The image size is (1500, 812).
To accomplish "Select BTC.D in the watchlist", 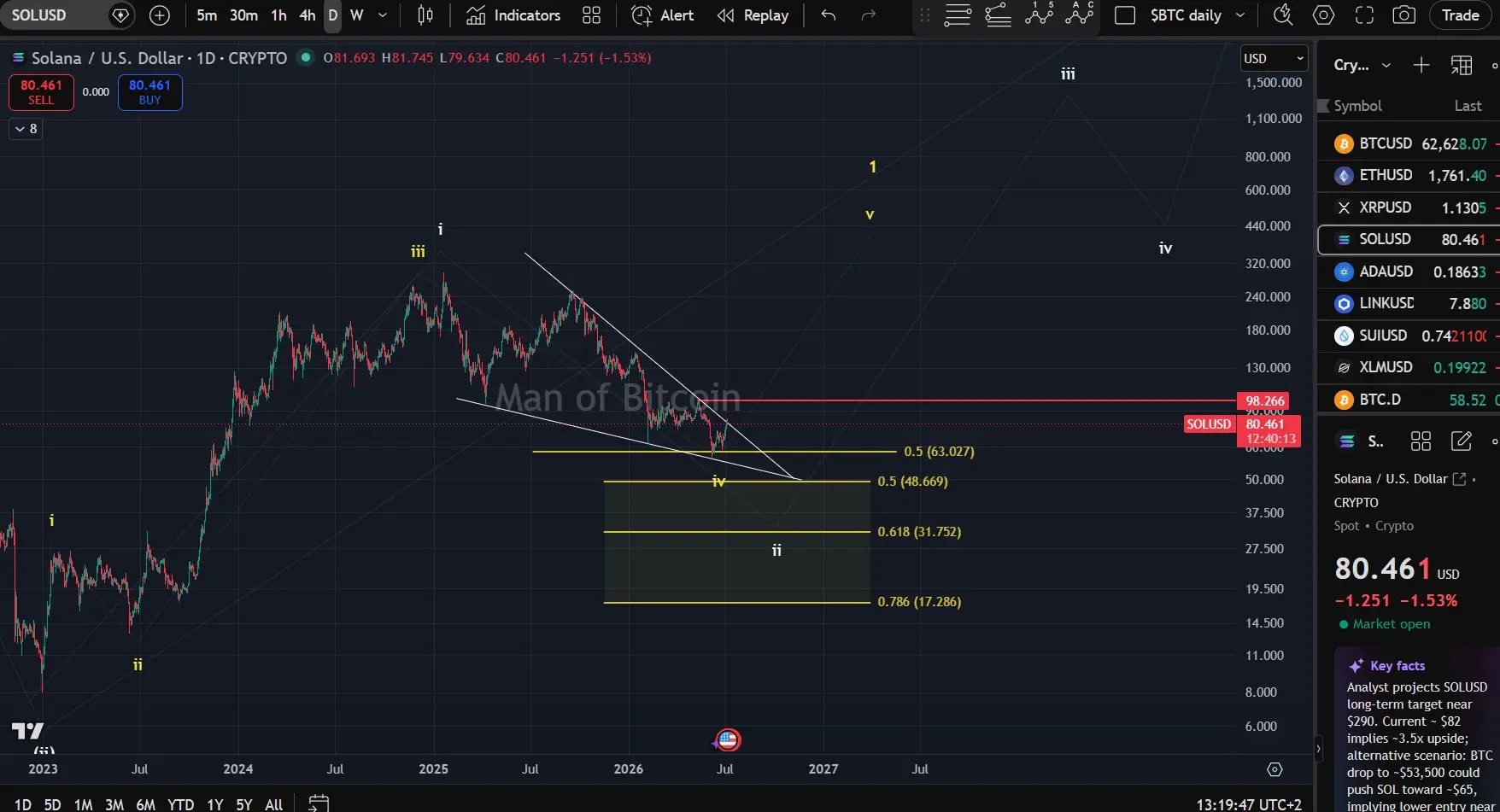I will (1409, 400).
